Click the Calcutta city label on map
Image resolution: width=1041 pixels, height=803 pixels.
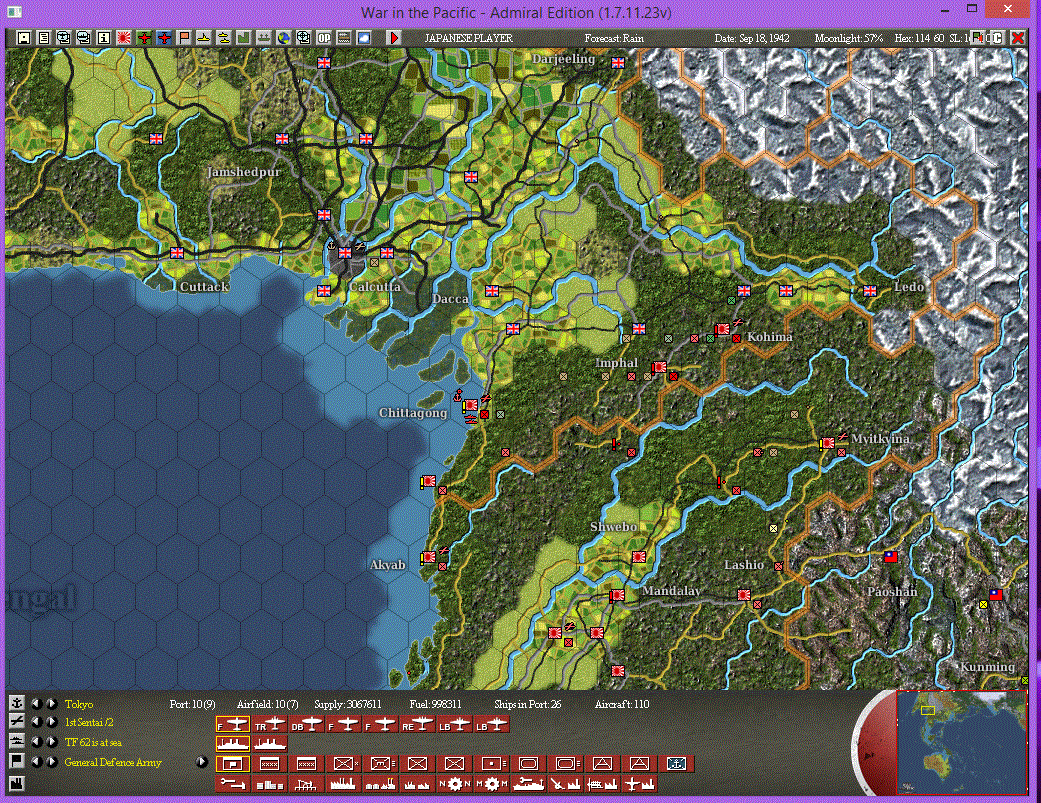(x=375, y=287)
